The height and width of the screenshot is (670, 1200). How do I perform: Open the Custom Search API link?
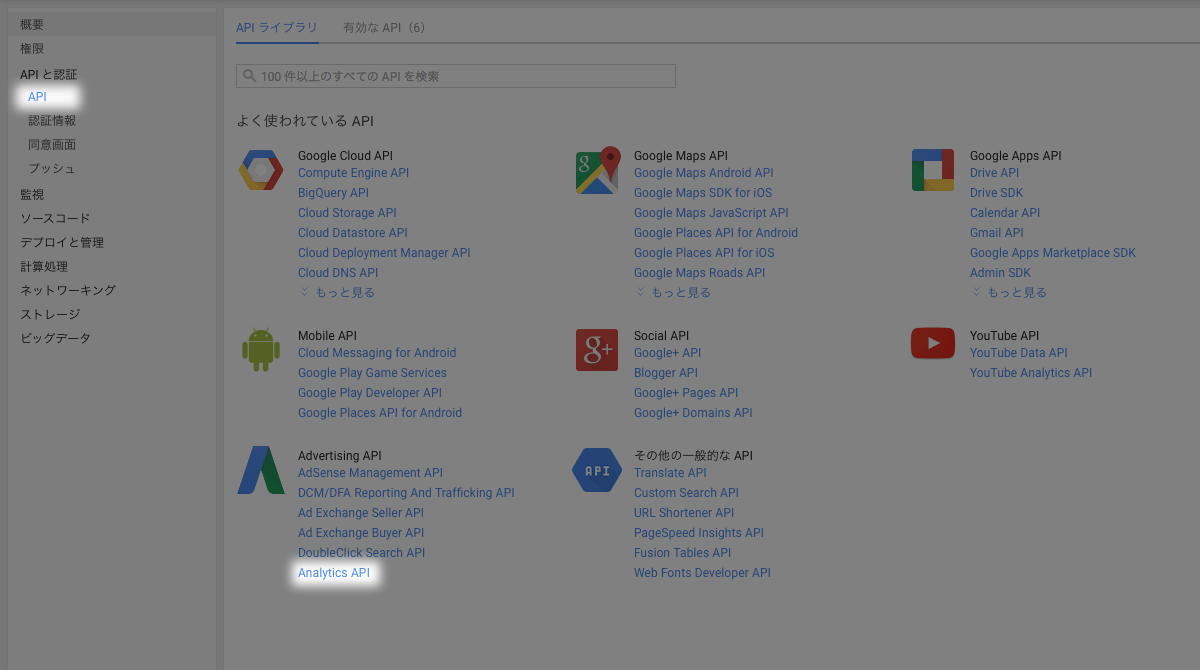[686, 493]
